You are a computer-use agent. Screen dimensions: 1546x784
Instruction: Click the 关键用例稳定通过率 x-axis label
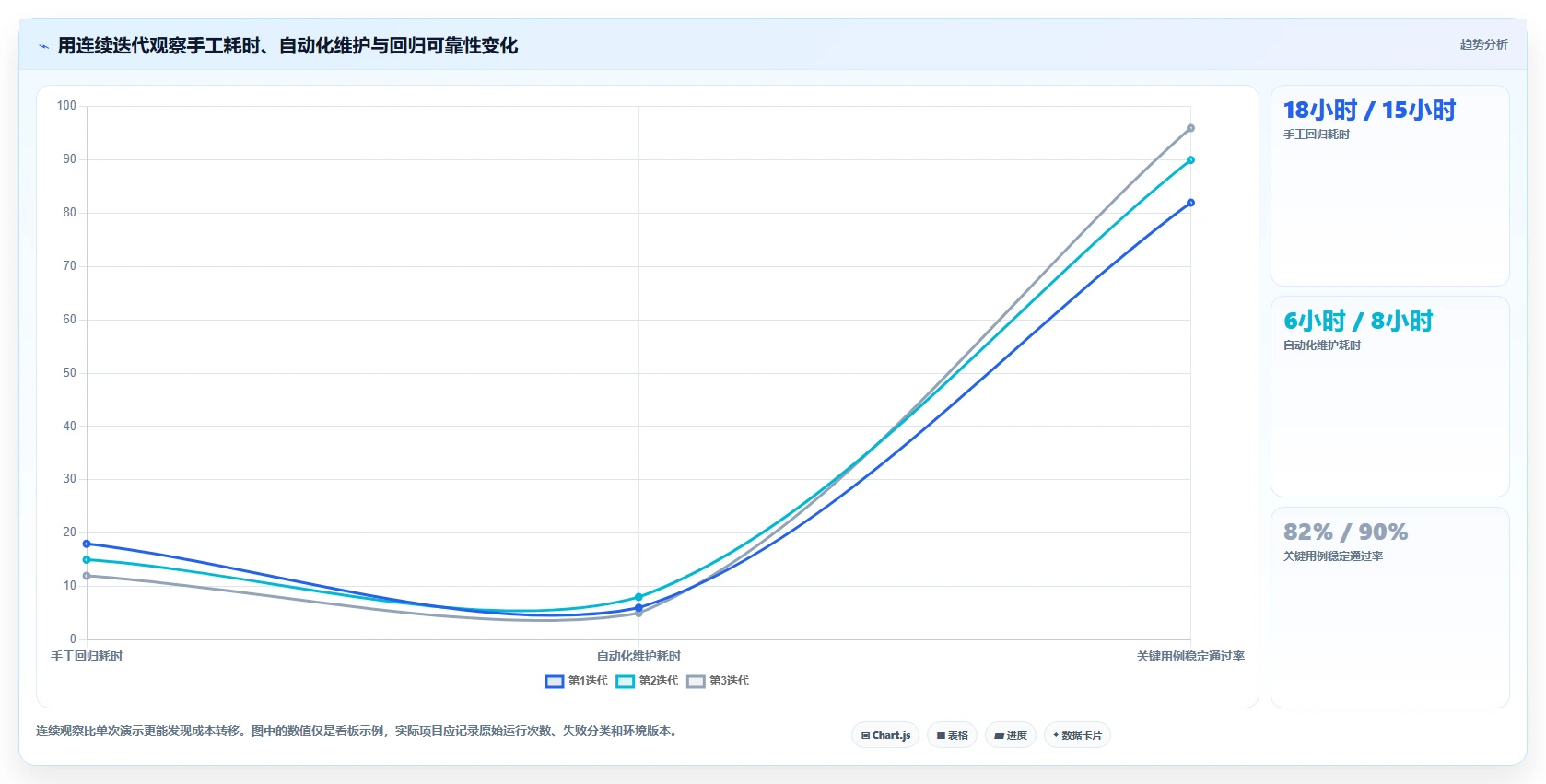click(1190, 656)
